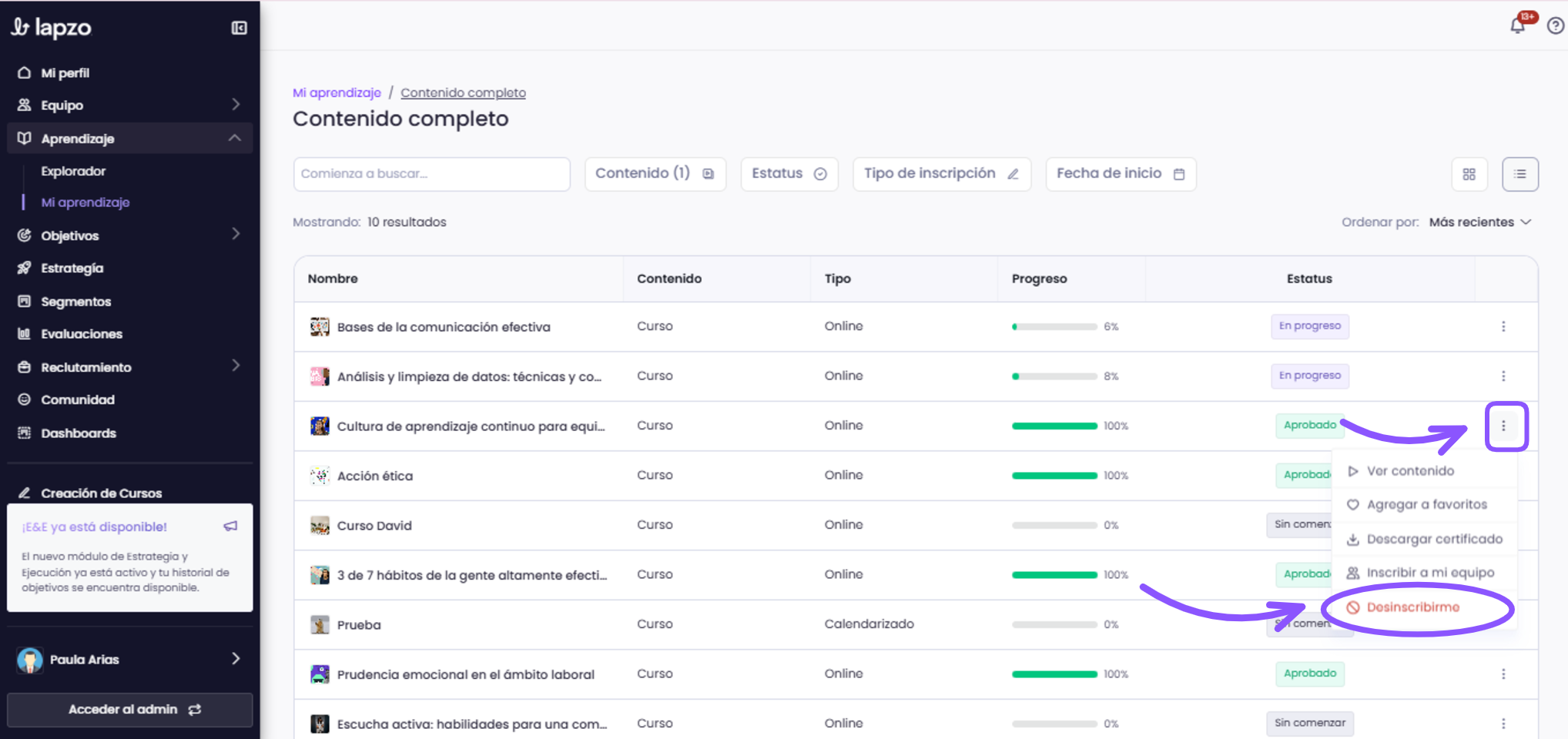Image resolution: width=1568 pixels, height=739 pixels.
Task: Open row menu for Escucha activa
Action: 1503,724
